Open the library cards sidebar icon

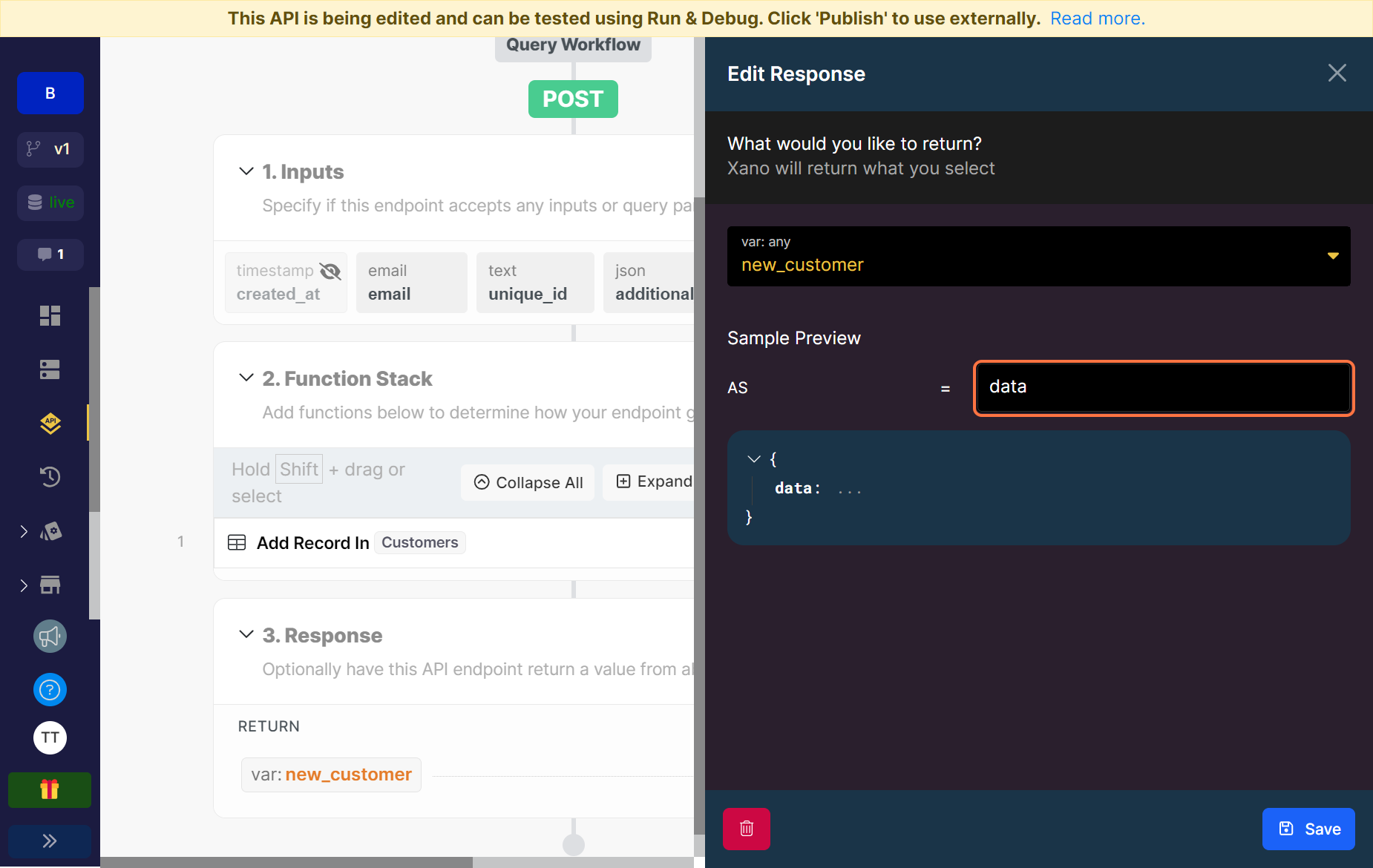click(50, 531)
